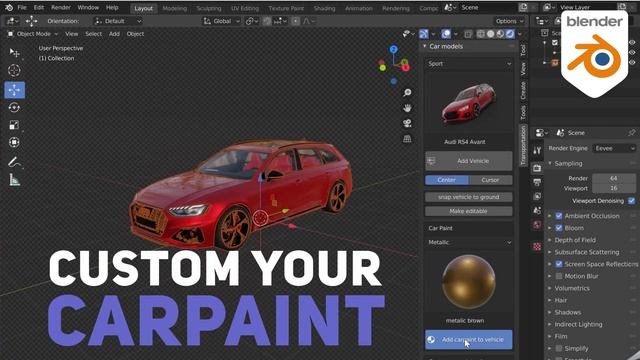Open the Texture properties tab icon
Viewport: 640px width, 360px height.
[537, 246]
